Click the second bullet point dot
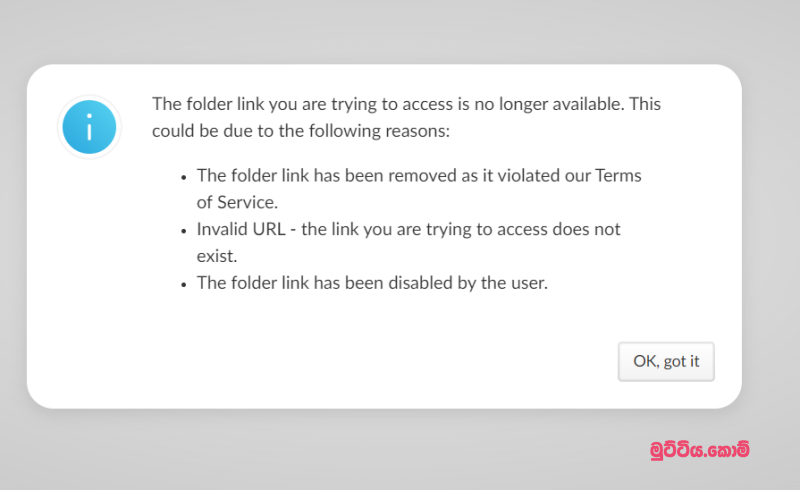 click(184, 230)
